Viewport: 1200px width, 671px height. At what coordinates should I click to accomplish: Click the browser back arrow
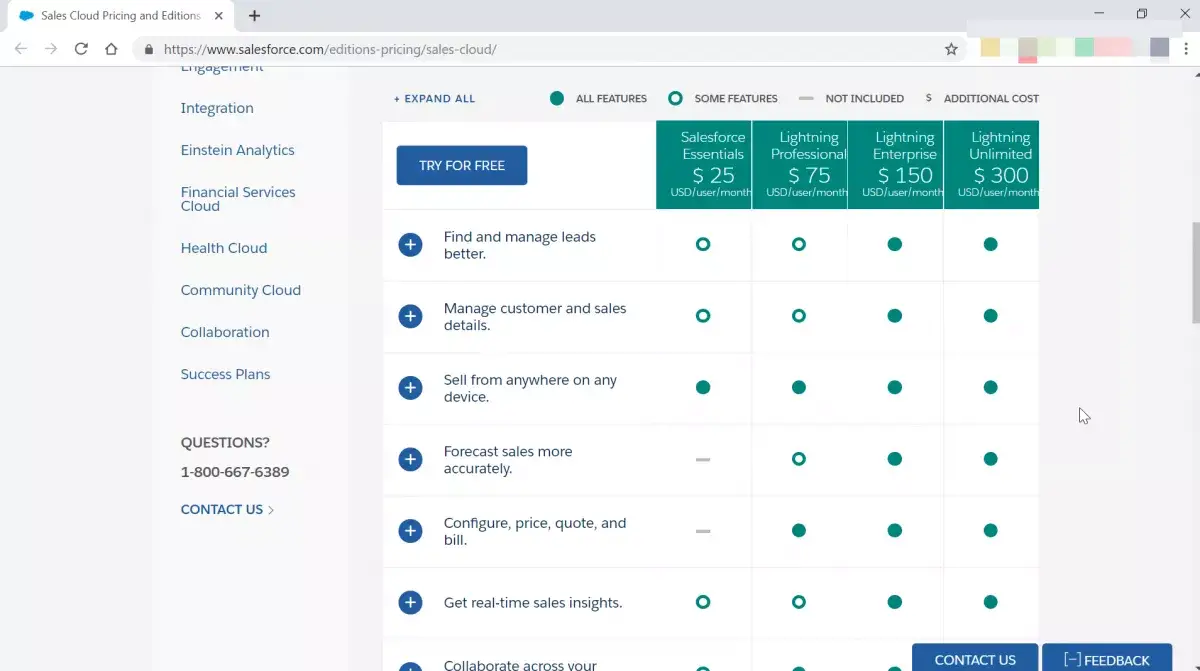21,48
